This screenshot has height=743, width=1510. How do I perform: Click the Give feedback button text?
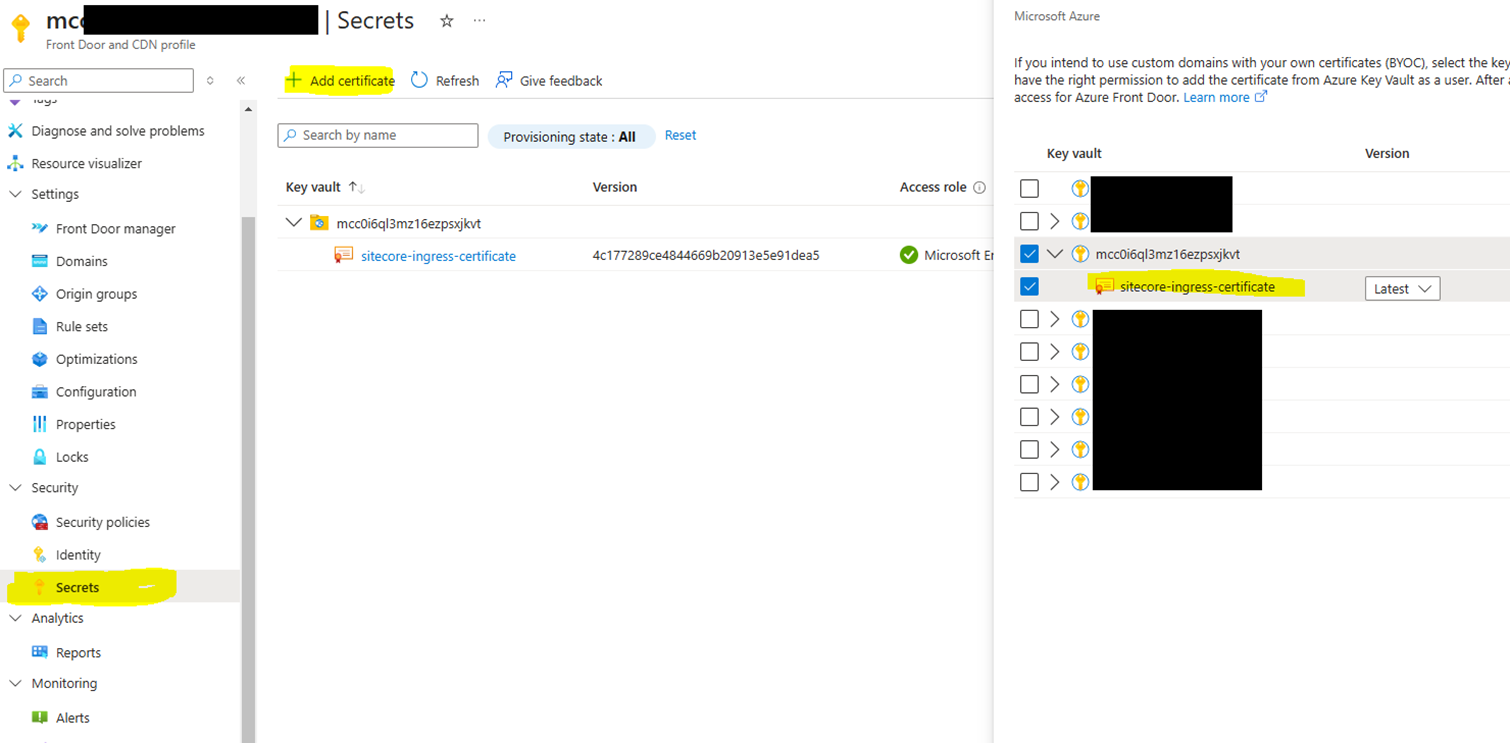pyautogui.click(x=561, y=81)
